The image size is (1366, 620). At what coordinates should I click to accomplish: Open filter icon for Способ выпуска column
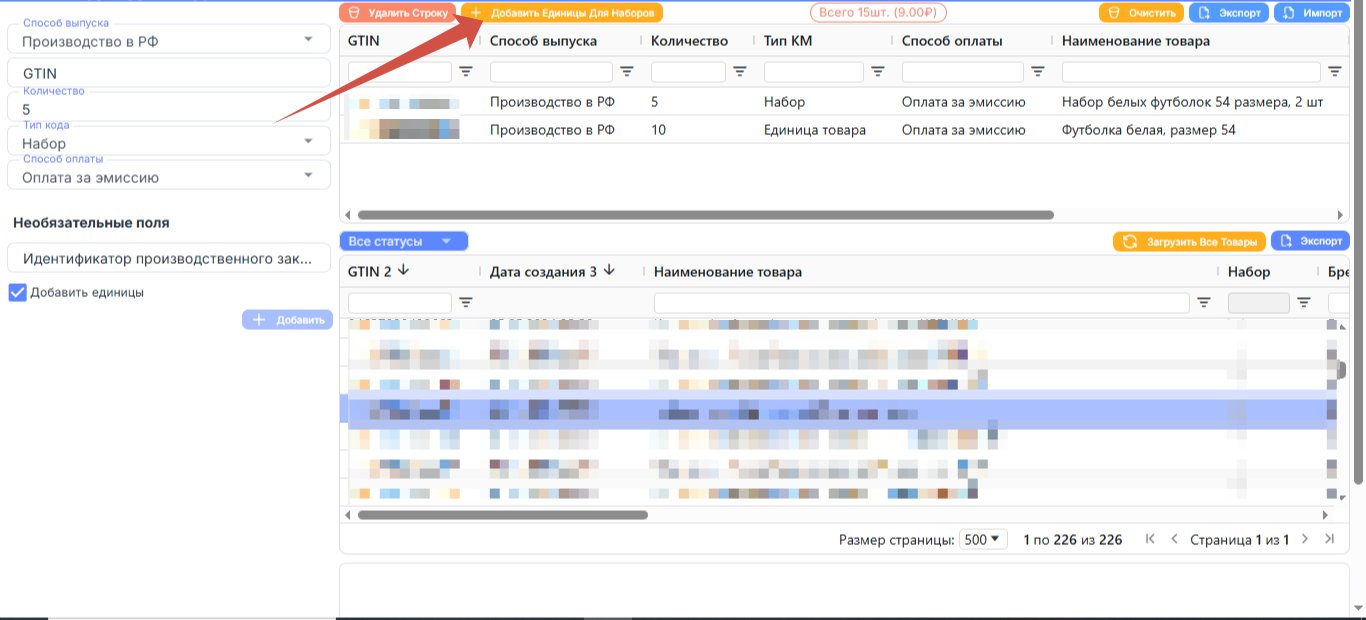tap(627, 72)
